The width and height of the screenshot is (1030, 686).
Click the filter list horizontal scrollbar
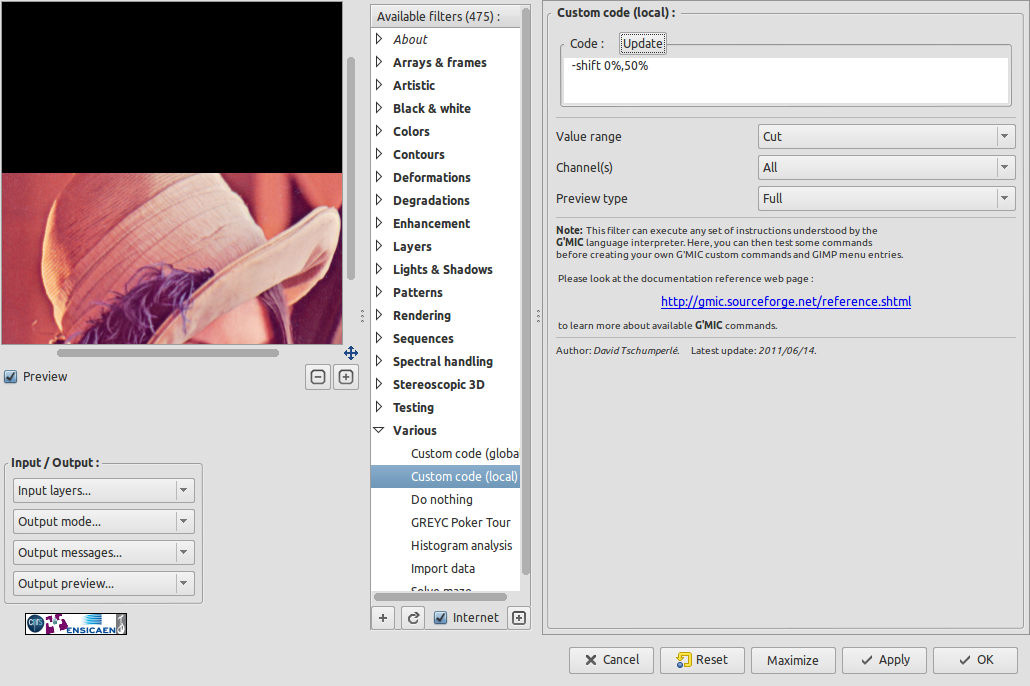pos(440,597)
